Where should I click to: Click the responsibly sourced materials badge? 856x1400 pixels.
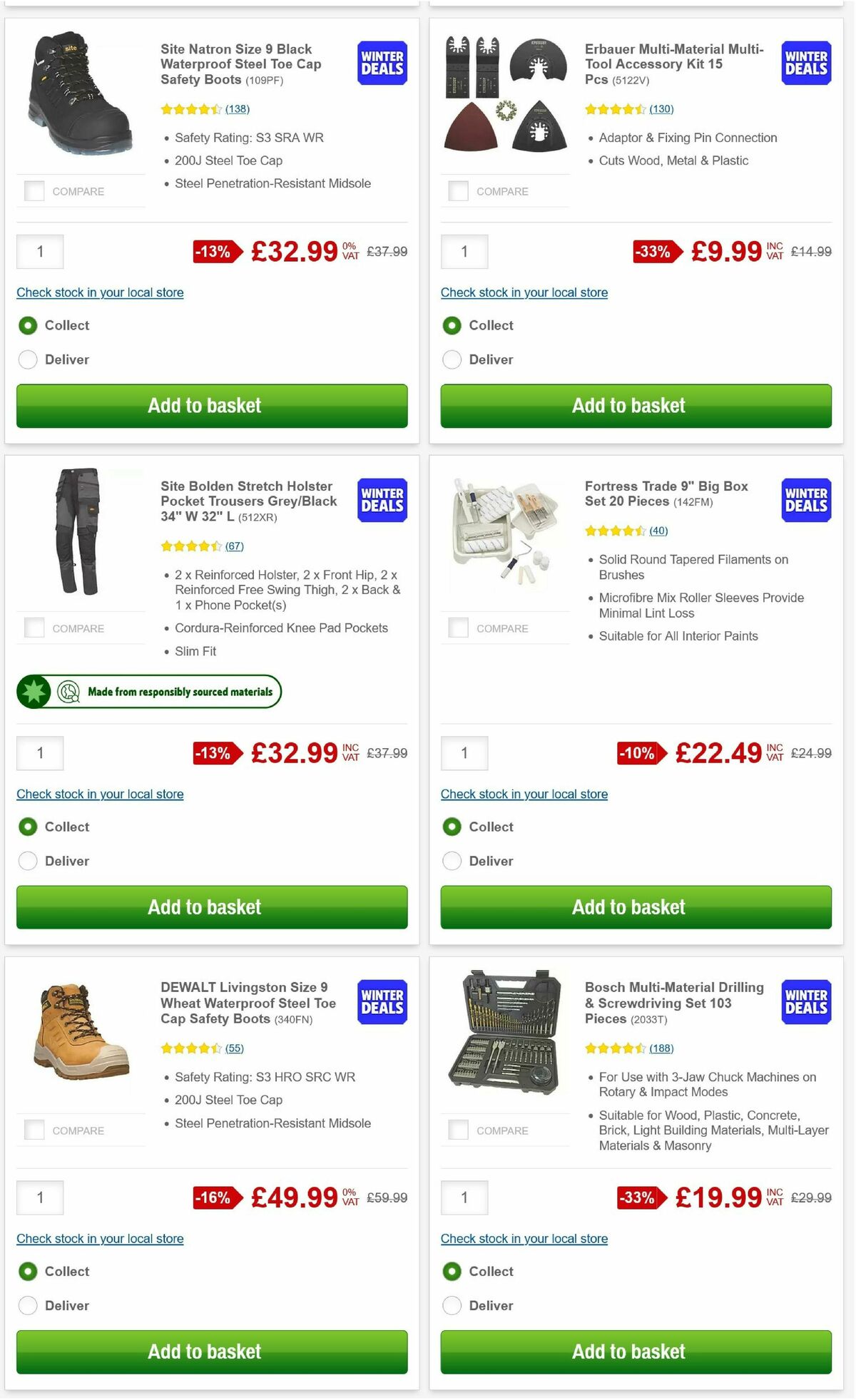point(148,691)
